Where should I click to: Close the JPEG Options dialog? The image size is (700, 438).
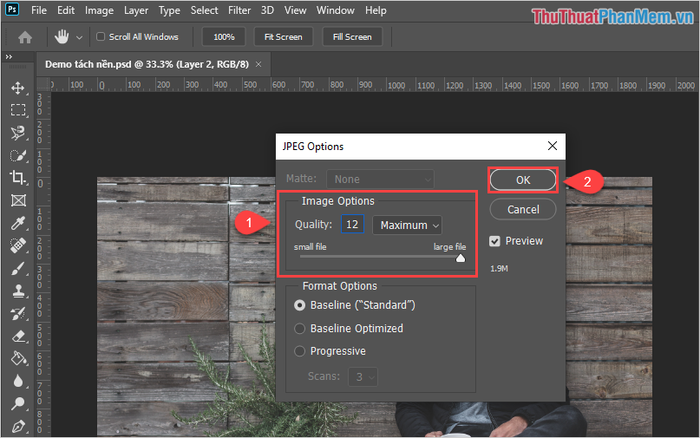tap(552, 146)
